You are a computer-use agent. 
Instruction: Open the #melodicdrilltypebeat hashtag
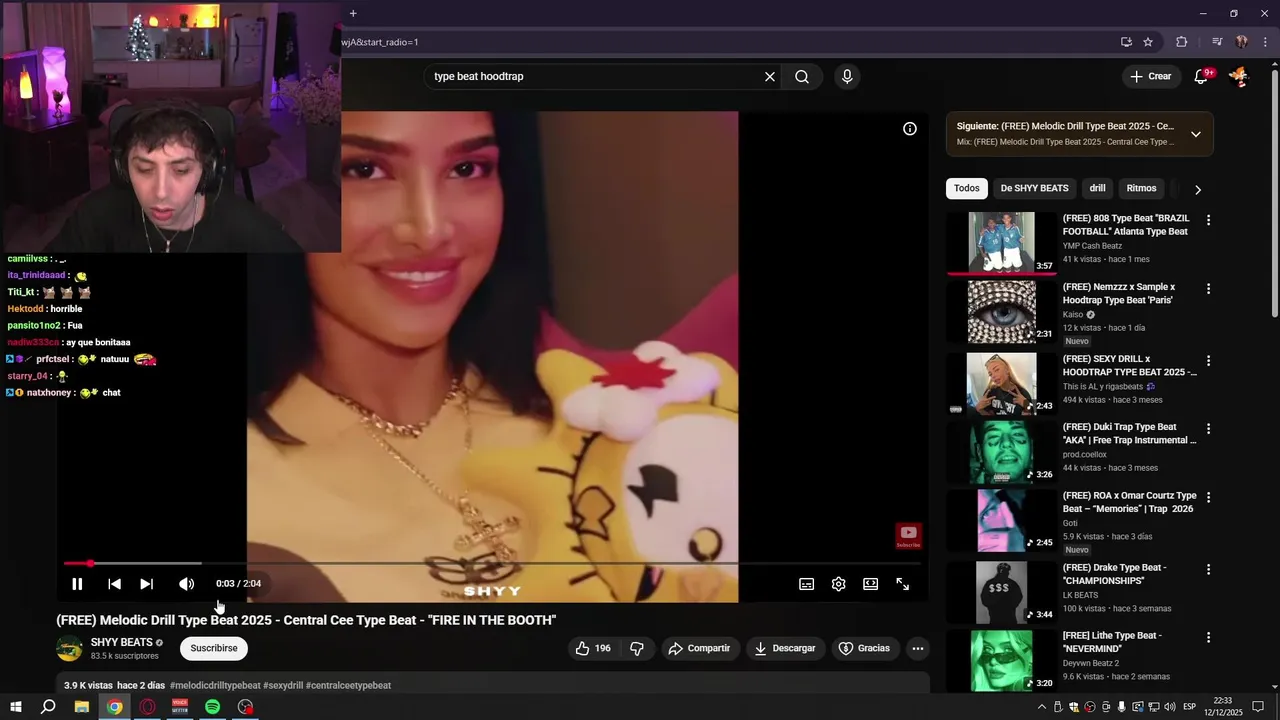pos(215,686)
